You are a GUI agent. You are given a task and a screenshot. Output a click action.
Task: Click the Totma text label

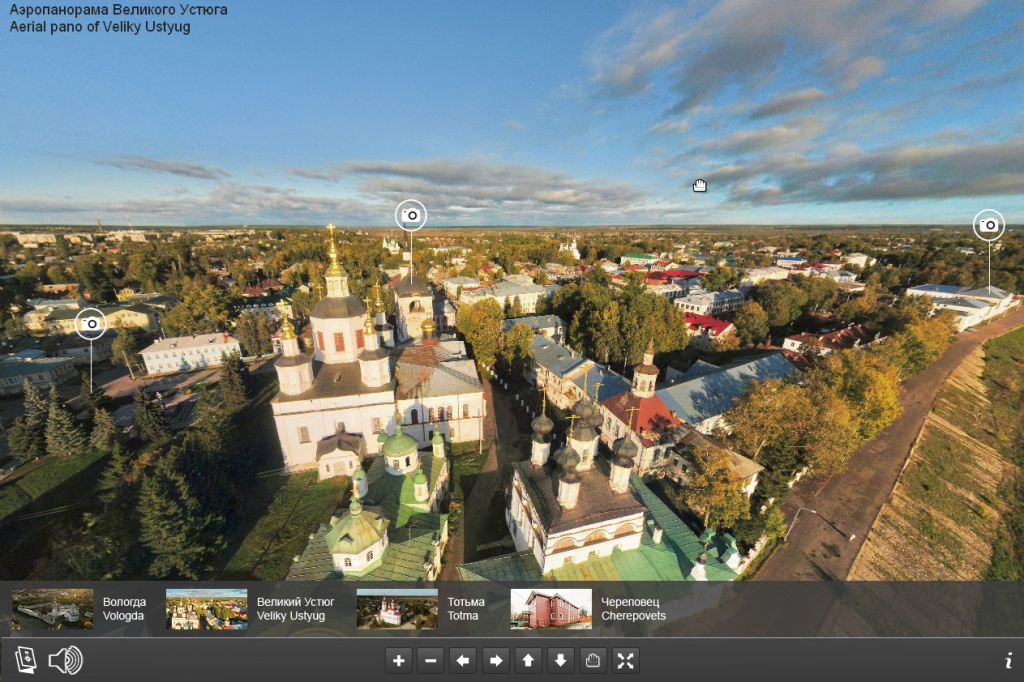[466, 609]
